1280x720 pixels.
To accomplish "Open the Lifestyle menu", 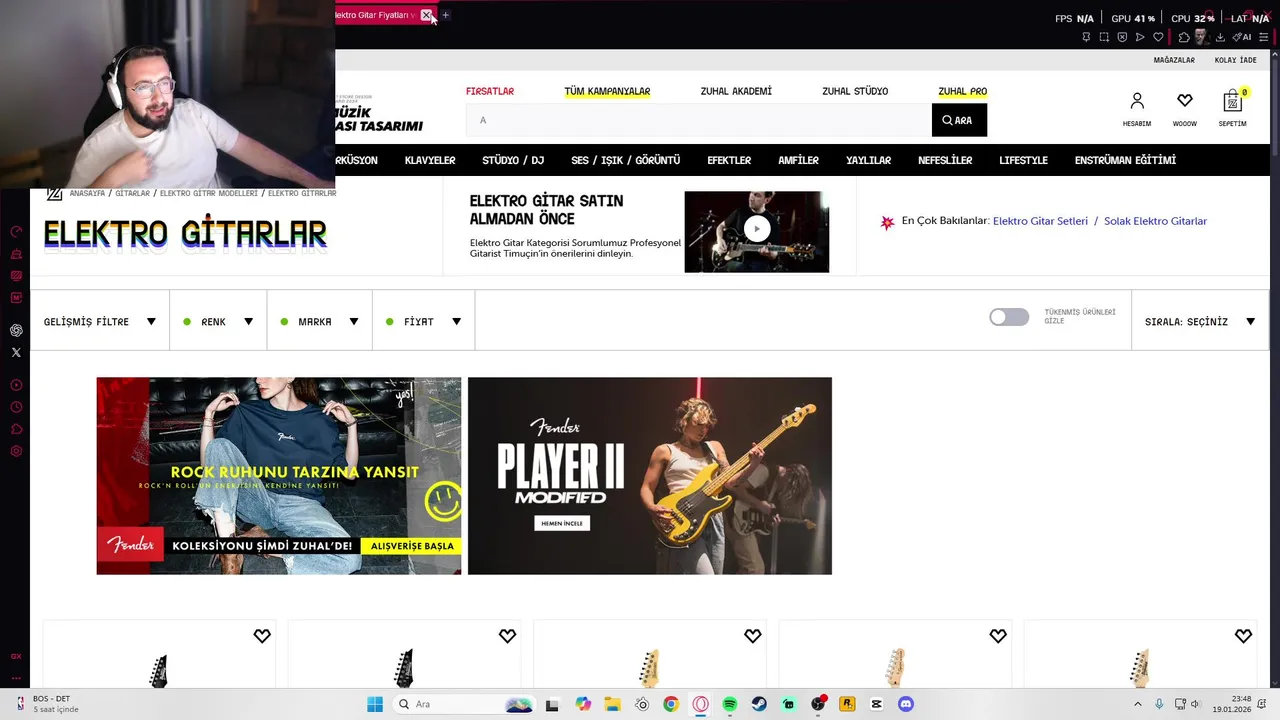I will point(1023,160).
